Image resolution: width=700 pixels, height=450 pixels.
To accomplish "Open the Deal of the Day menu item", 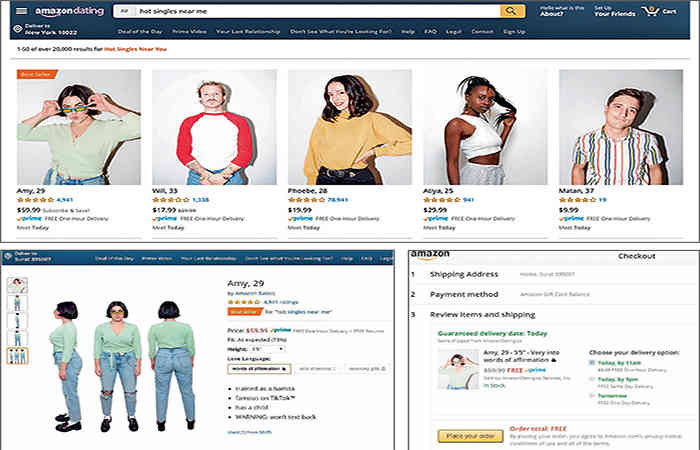I will pyautogui.click(x=140, y=32).
